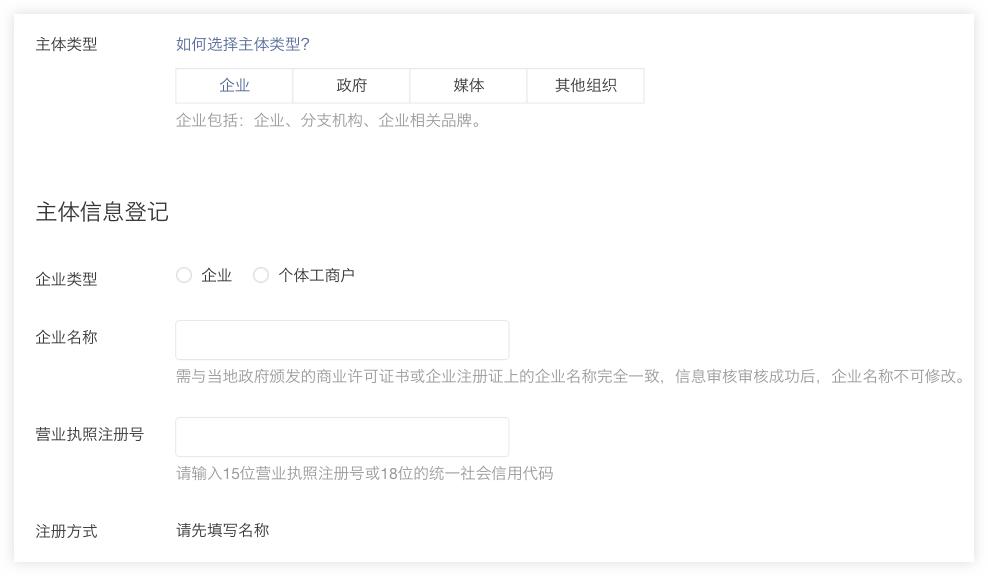Click the 营业执照注册号 input field
The image size is (988, 576).
[342, 436]
